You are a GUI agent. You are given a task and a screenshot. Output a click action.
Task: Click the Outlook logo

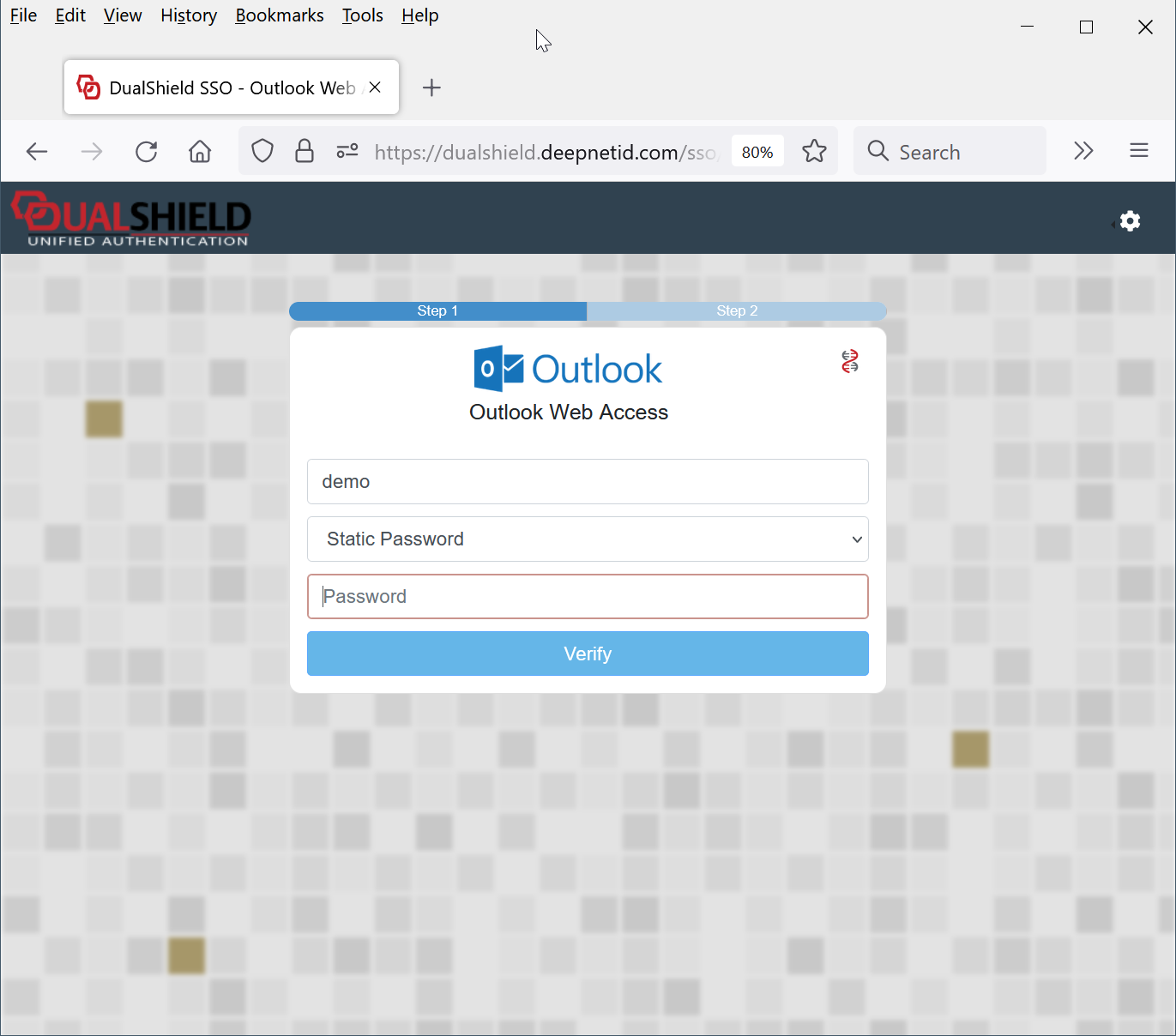point(568,369)
